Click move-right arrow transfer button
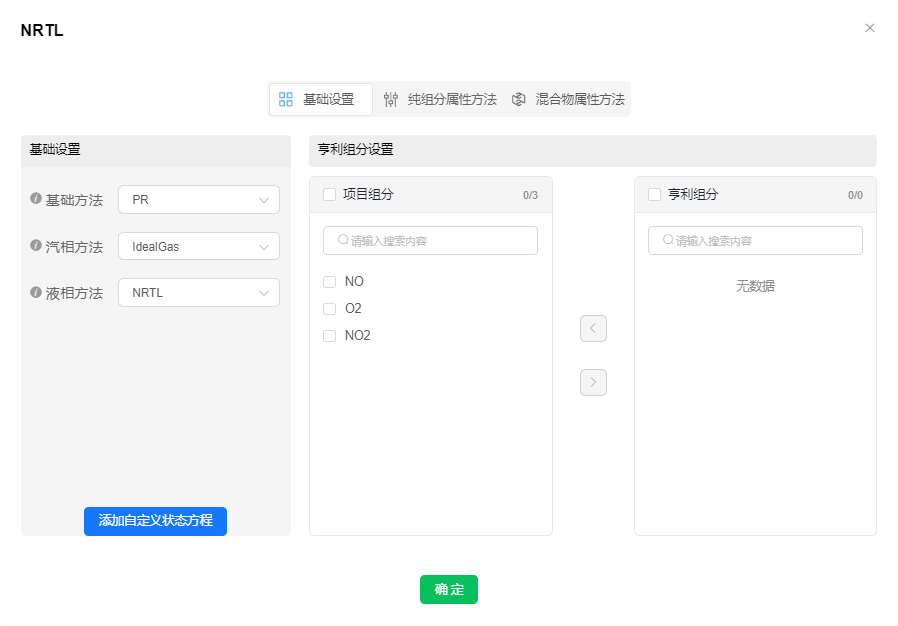 click(x=593, y=382)
